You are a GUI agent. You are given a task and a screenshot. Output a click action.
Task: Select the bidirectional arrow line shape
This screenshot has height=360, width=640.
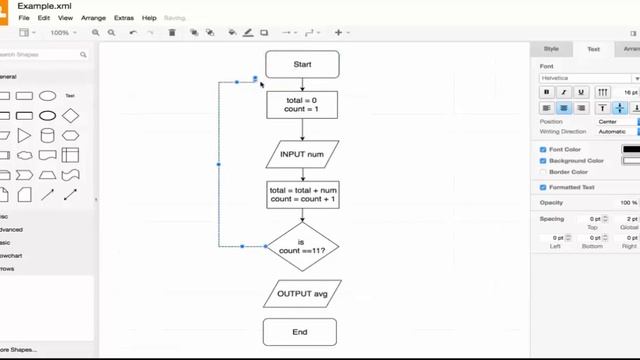(70, 195)
